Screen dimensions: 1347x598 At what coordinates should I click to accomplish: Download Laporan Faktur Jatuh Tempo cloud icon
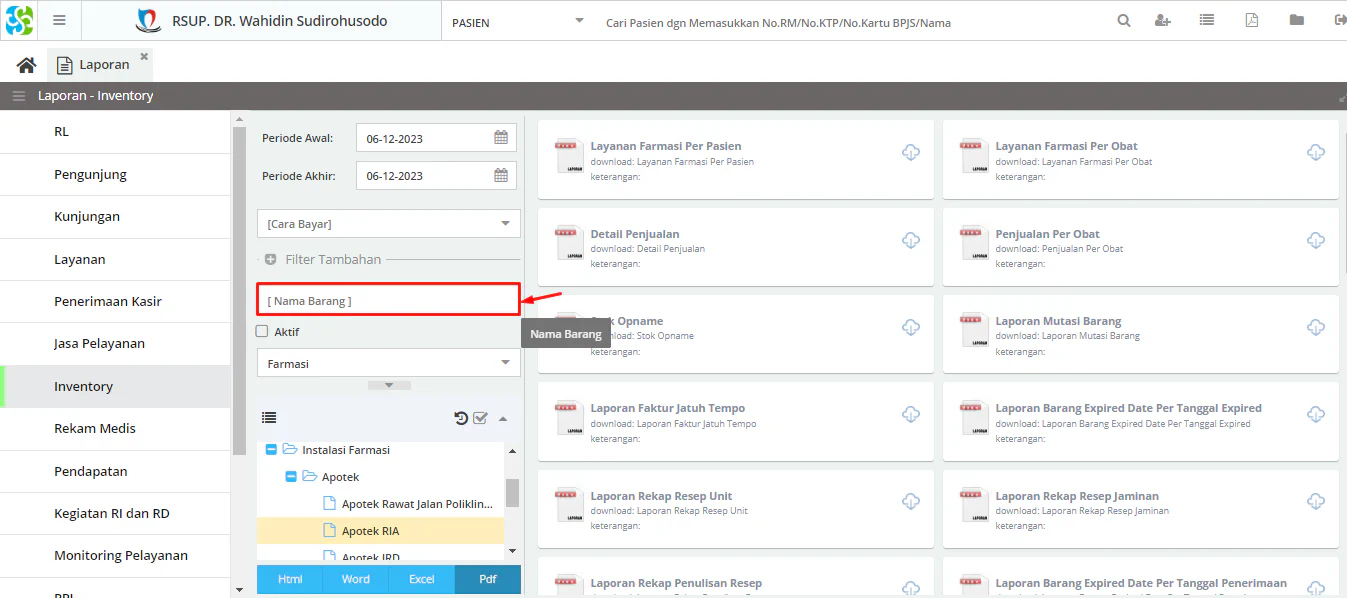tap(911, 414)
